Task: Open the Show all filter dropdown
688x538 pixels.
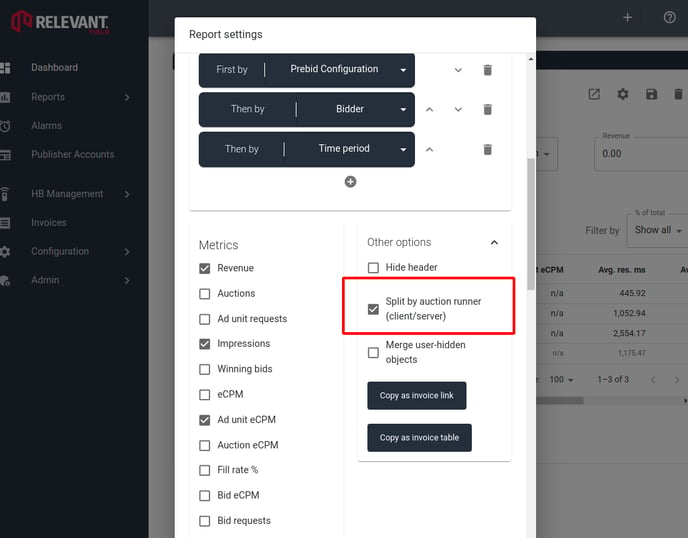Action: [x=658, y=230]
